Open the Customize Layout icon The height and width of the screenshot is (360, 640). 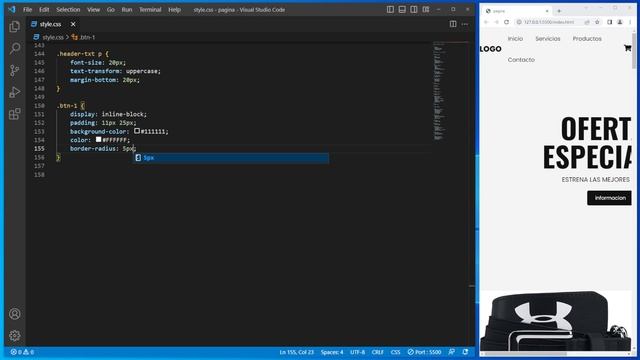point(426,9)
